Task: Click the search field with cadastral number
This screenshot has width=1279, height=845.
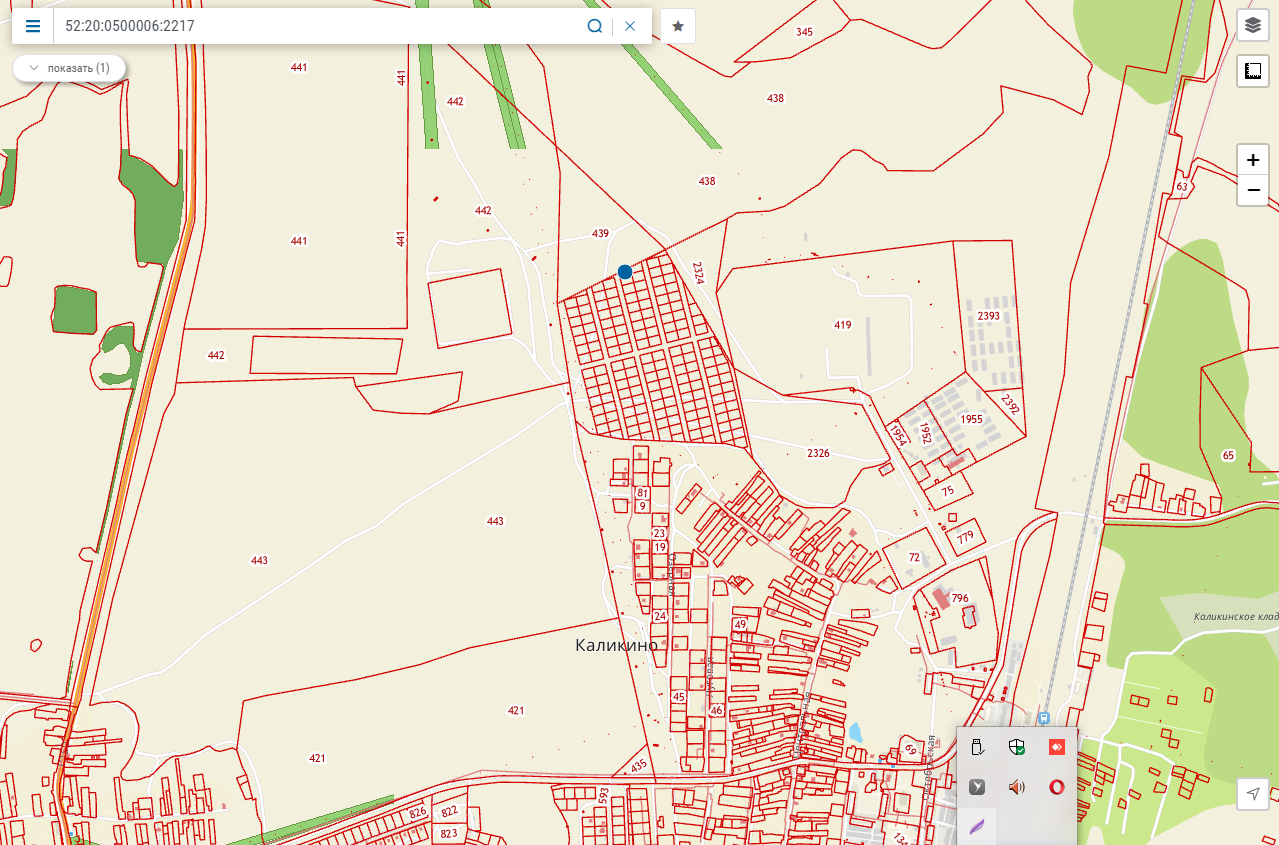Action: [320, 26]
